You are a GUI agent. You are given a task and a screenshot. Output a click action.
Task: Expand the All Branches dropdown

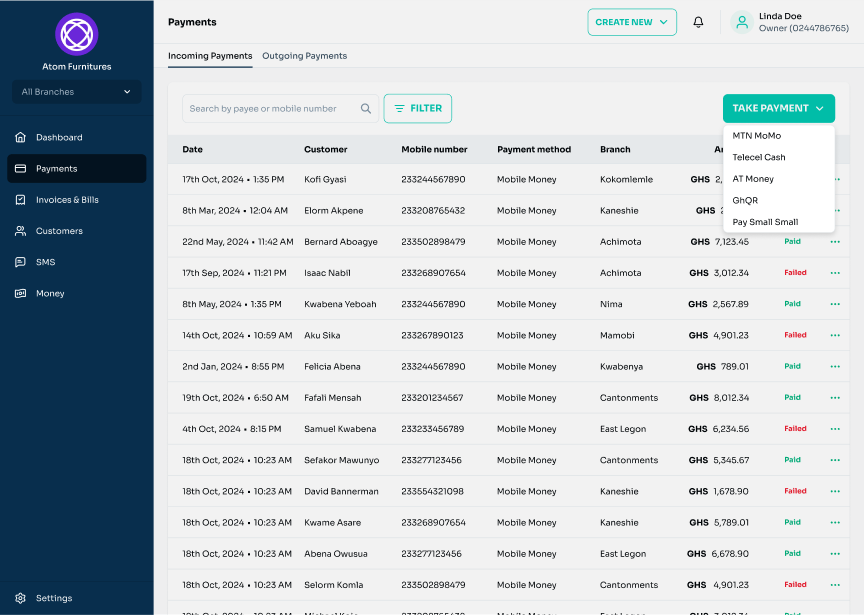pos(76,92)
